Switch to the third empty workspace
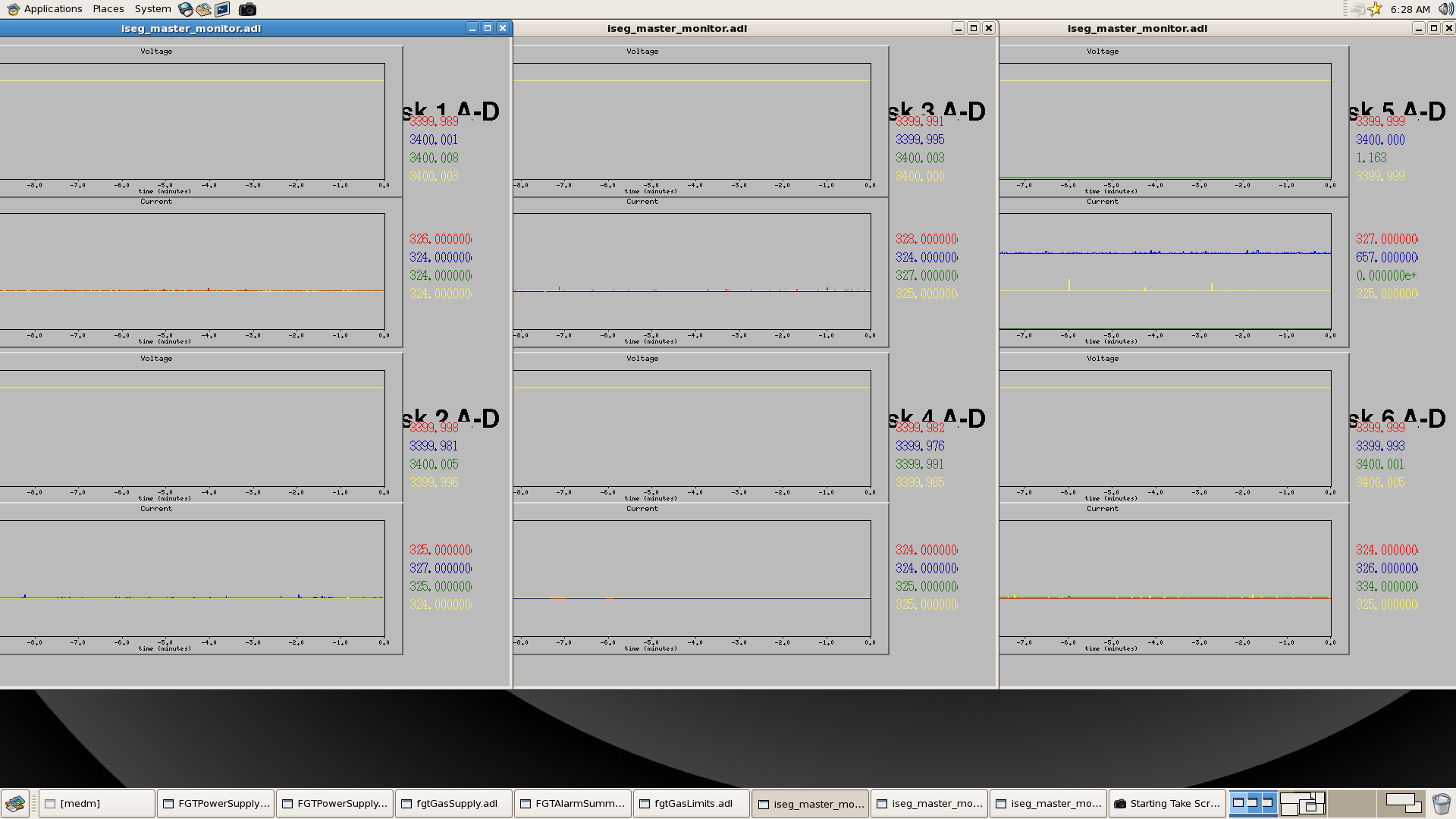This screenshot has height=819, width=1456. click(x=1351, y=803)
